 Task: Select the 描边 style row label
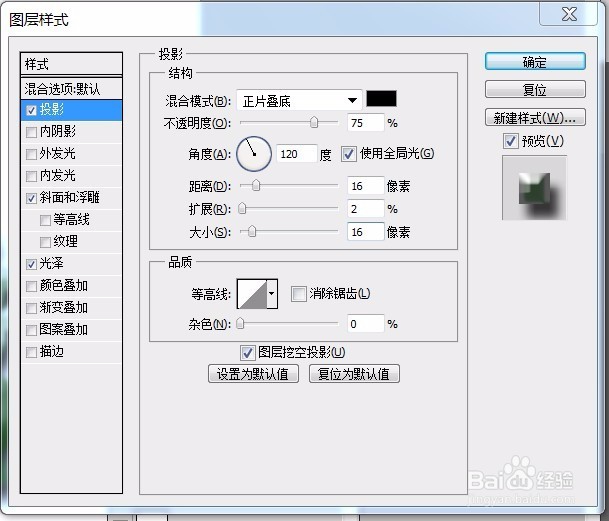click(52, 352)
